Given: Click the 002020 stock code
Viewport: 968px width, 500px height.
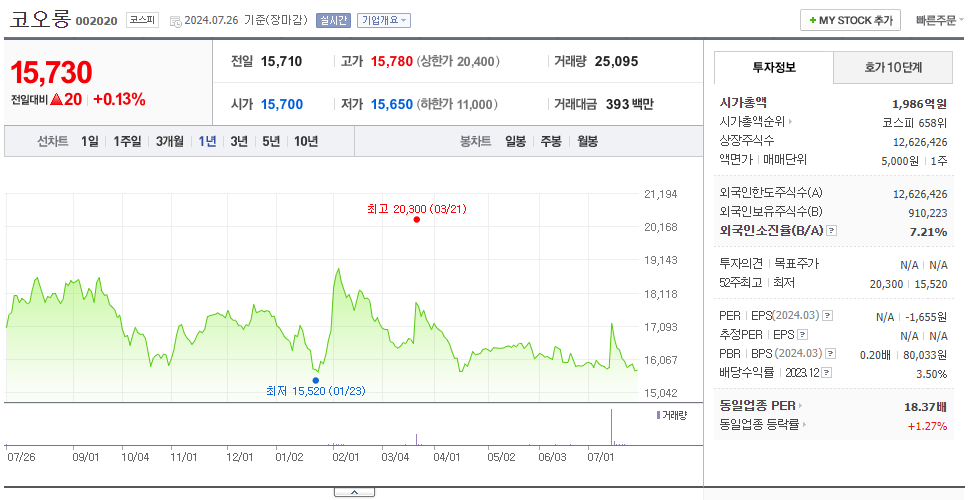Looking at the screenshot, I should [x=96, y=22].
